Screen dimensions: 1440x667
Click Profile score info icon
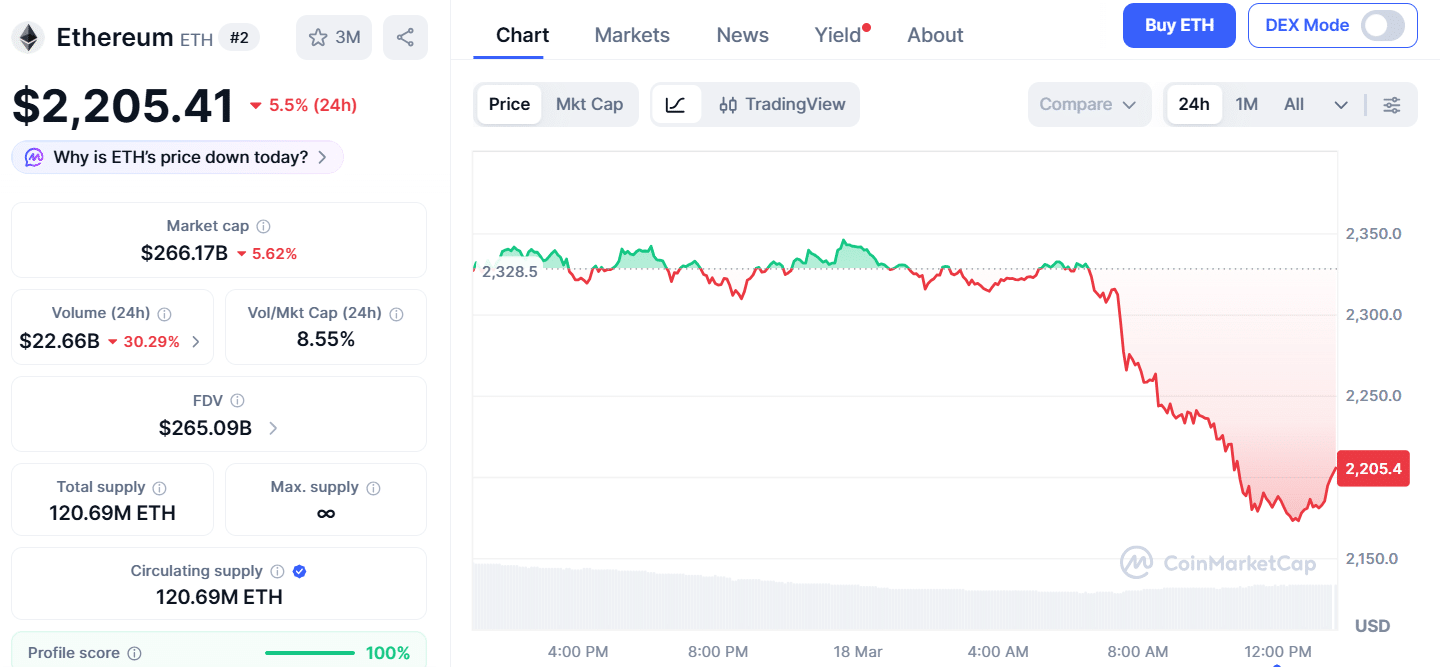point(134,653)
